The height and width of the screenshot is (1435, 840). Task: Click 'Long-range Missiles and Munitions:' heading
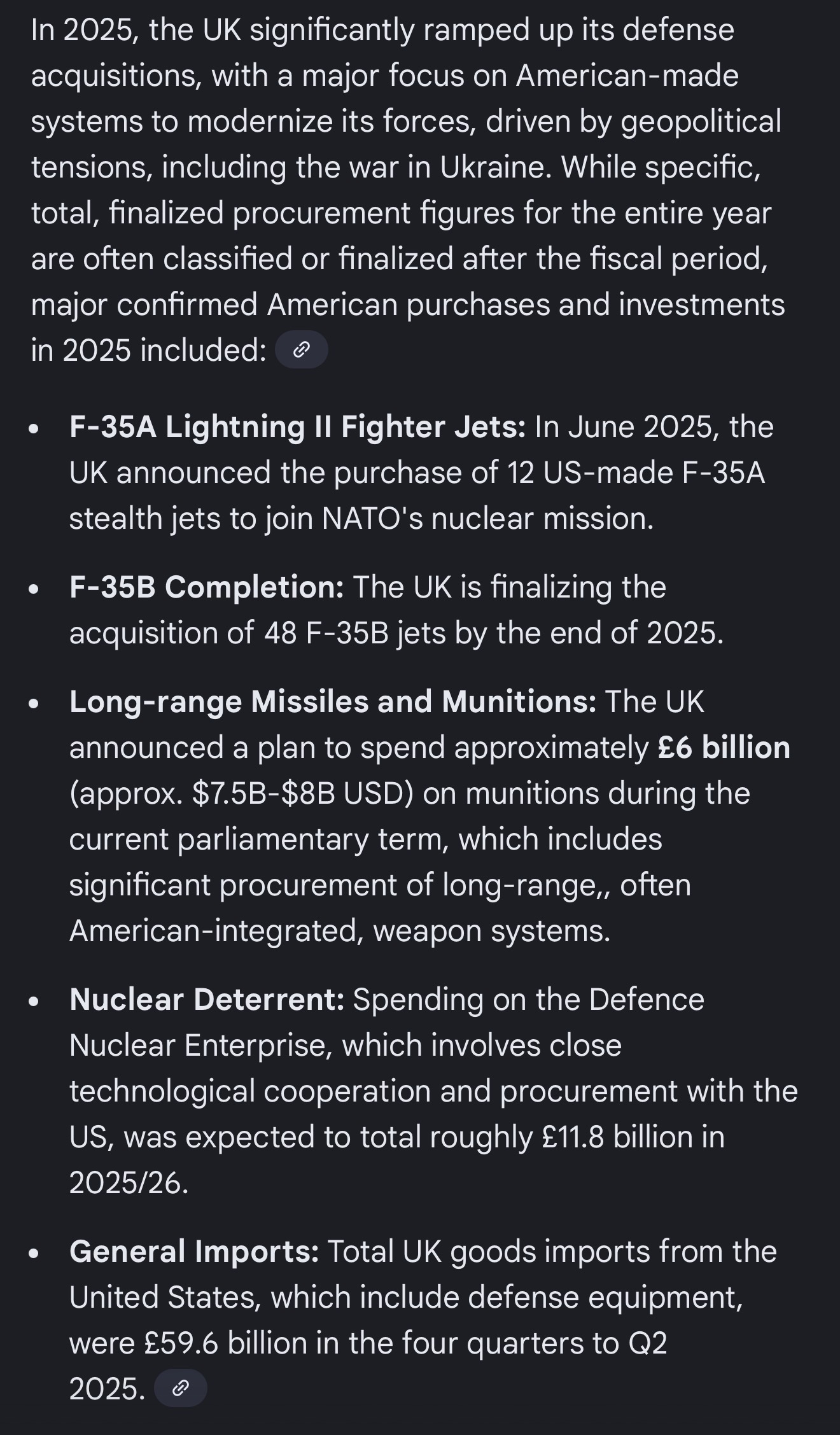tap(332, 701)
